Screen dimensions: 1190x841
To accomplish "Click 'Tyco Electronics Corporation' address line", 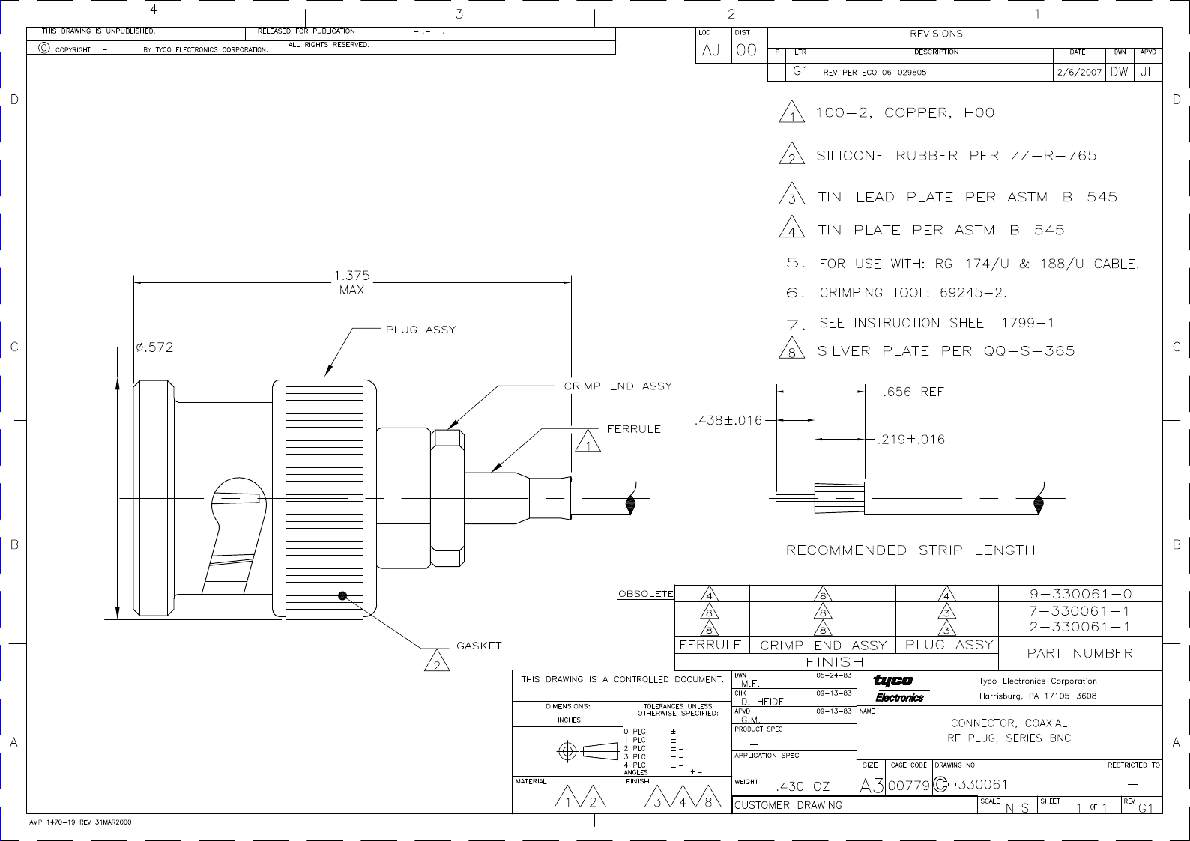I will point(1037,681).
